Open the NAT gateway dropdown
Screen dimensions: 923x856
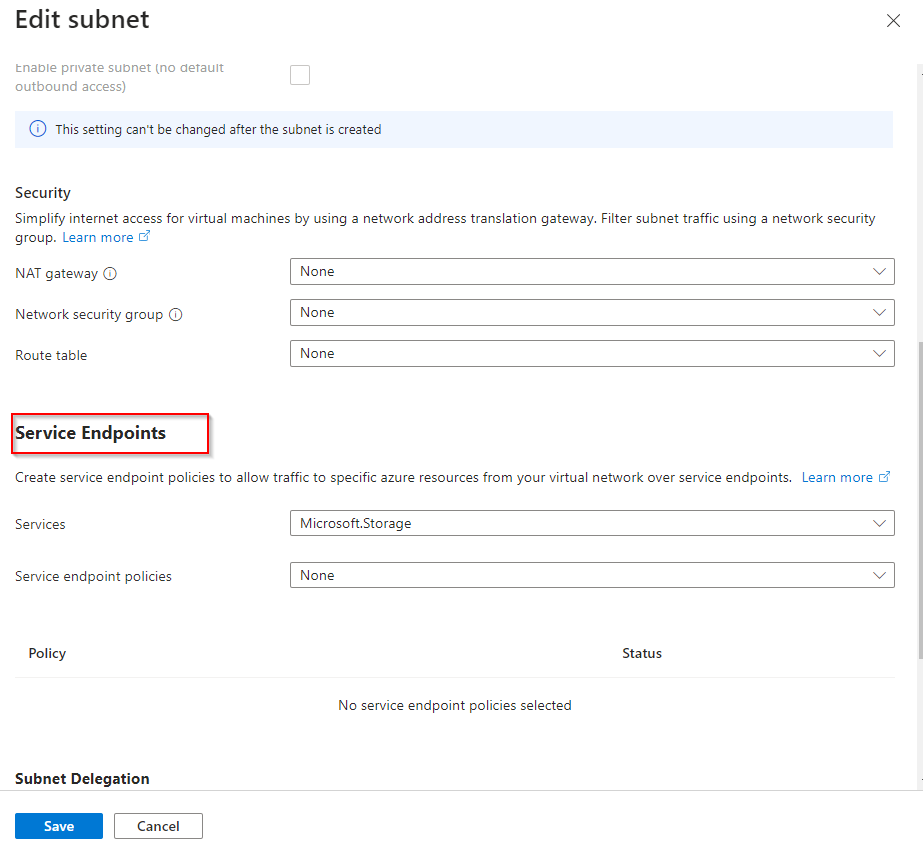click(x=592, y=272)
